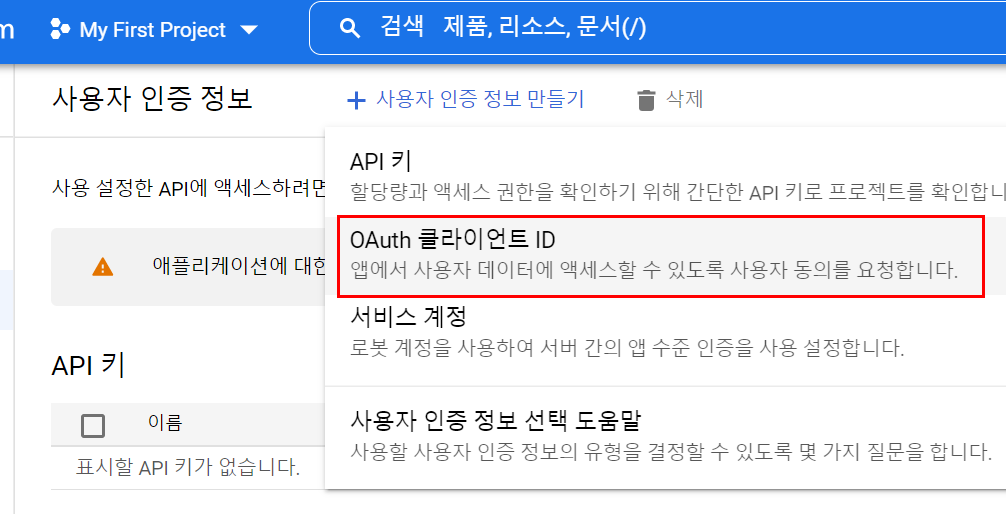
Task: Click the 사용 설정한 API에 액세스하려면 description text
Action: [189, 189]
